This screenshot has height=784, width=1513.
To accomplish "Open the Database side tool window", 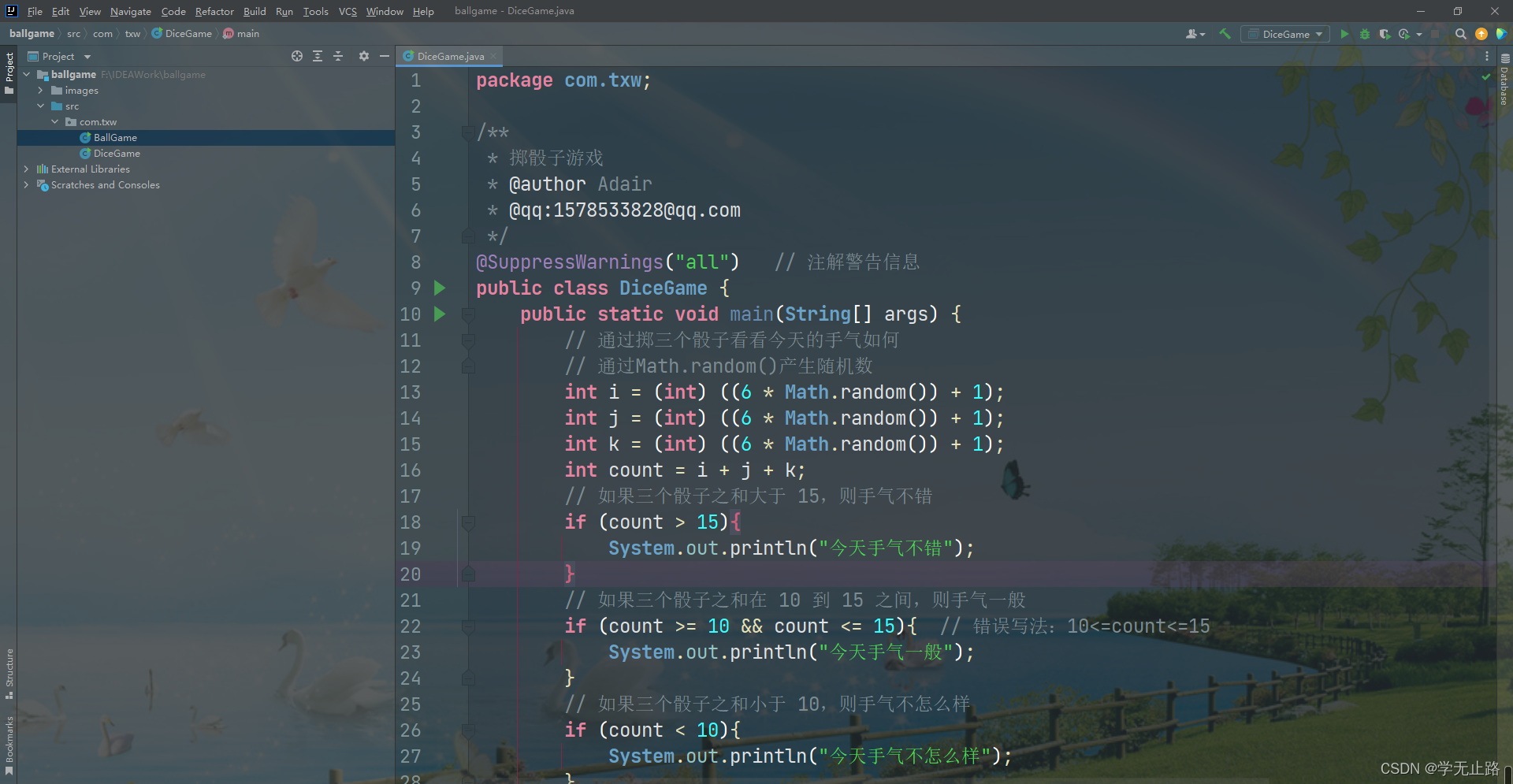I will (1504, 80).
